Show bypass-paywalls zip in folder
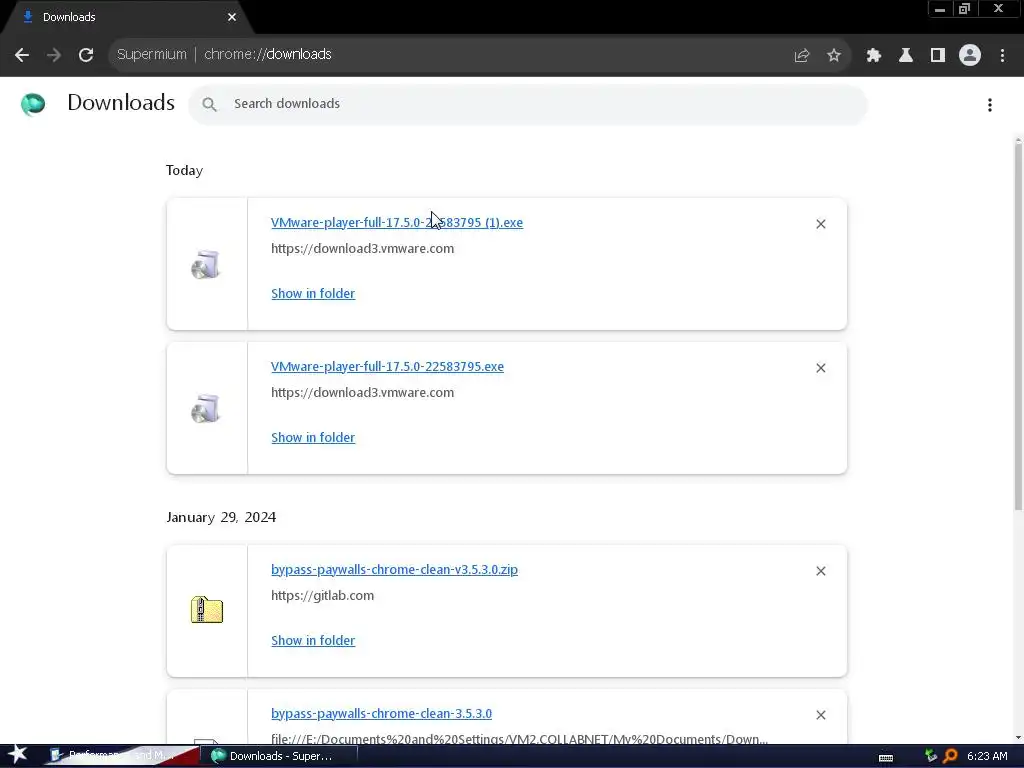Viewport: 1024px width, 768px height. pos(313,641)
